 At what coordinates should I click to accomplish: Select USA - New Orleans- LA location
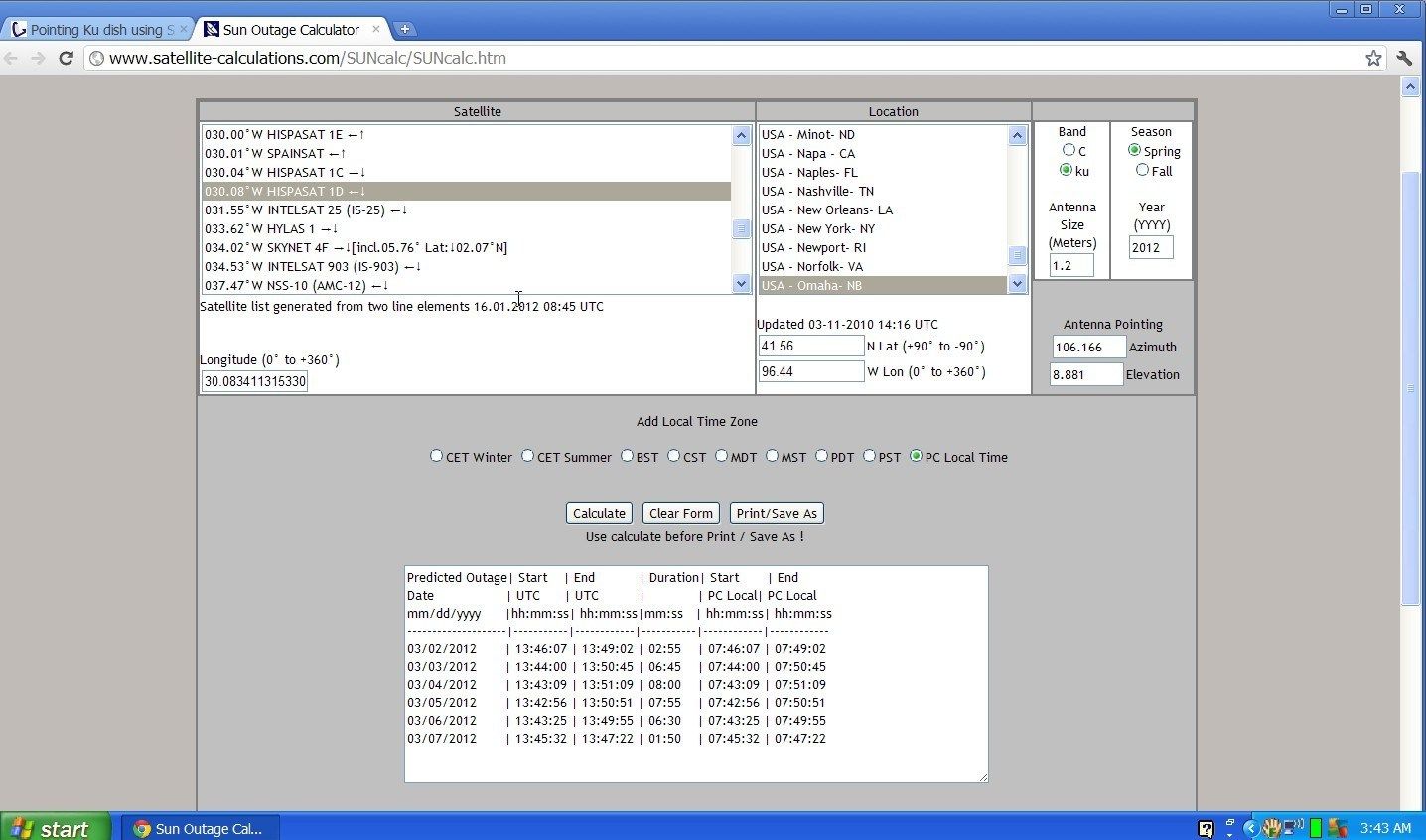click(x=883, y=210)
